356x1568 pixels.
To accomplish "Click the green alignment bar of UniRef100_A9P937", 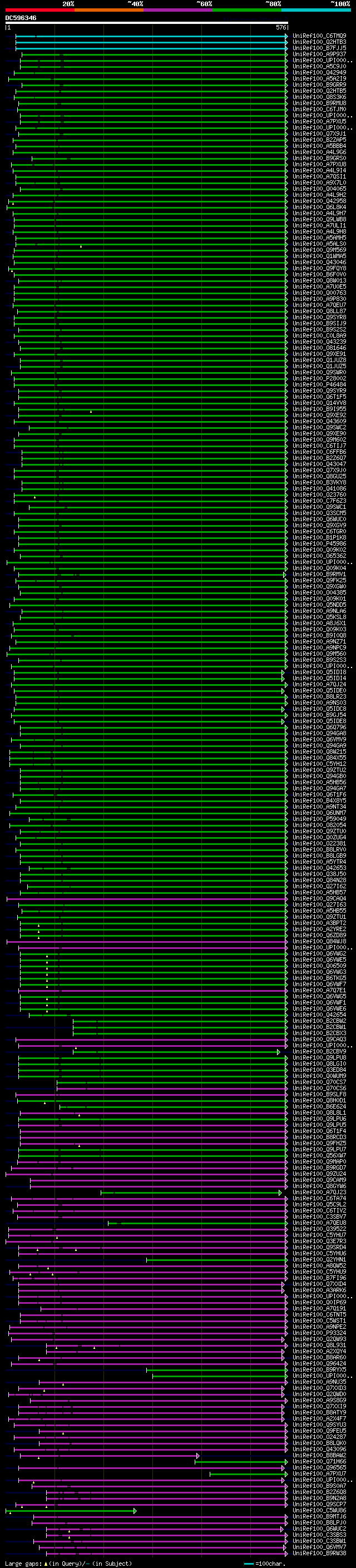I will [x=154, y=54].
